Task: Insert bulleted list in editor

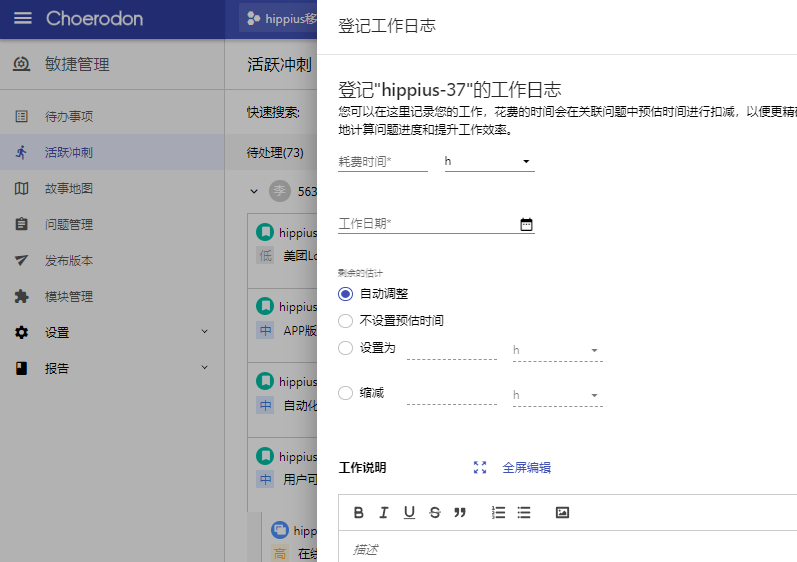Action: (x=524, y=513)
